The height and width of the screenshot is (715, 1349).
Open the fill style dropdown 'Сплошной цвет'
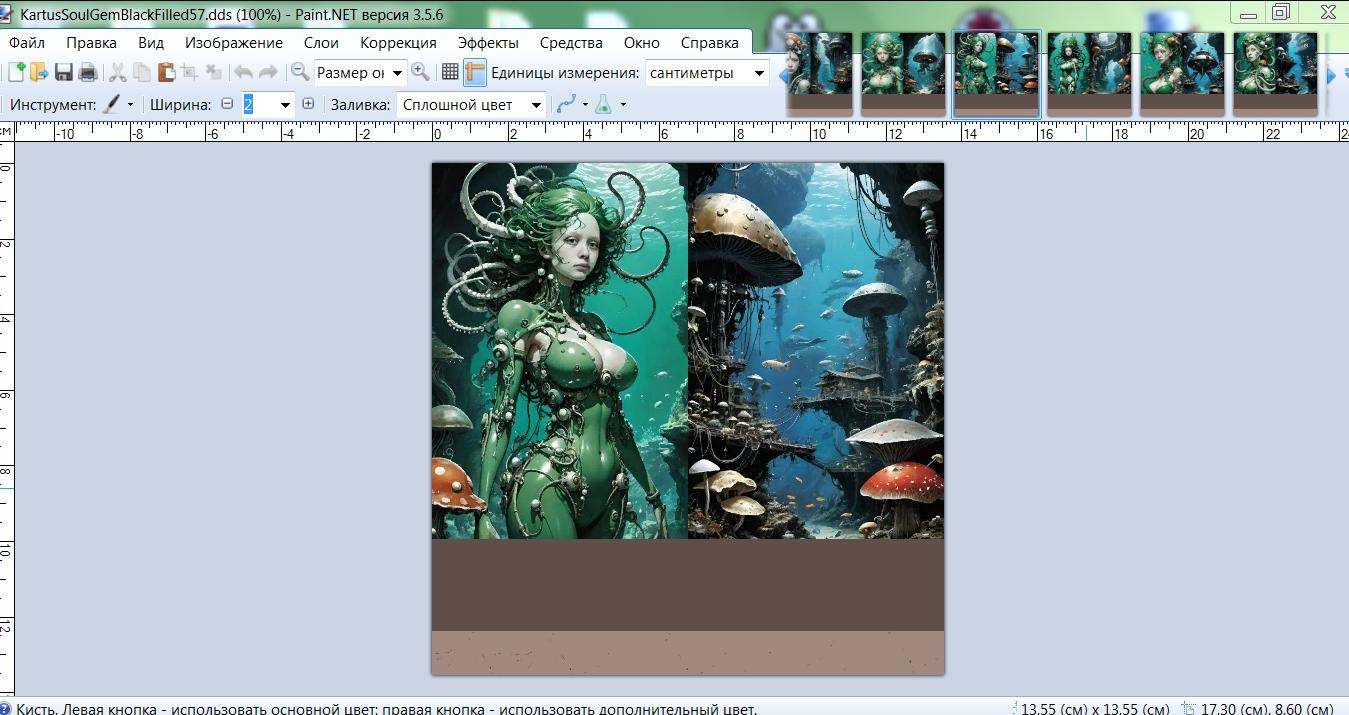point(537,105)
